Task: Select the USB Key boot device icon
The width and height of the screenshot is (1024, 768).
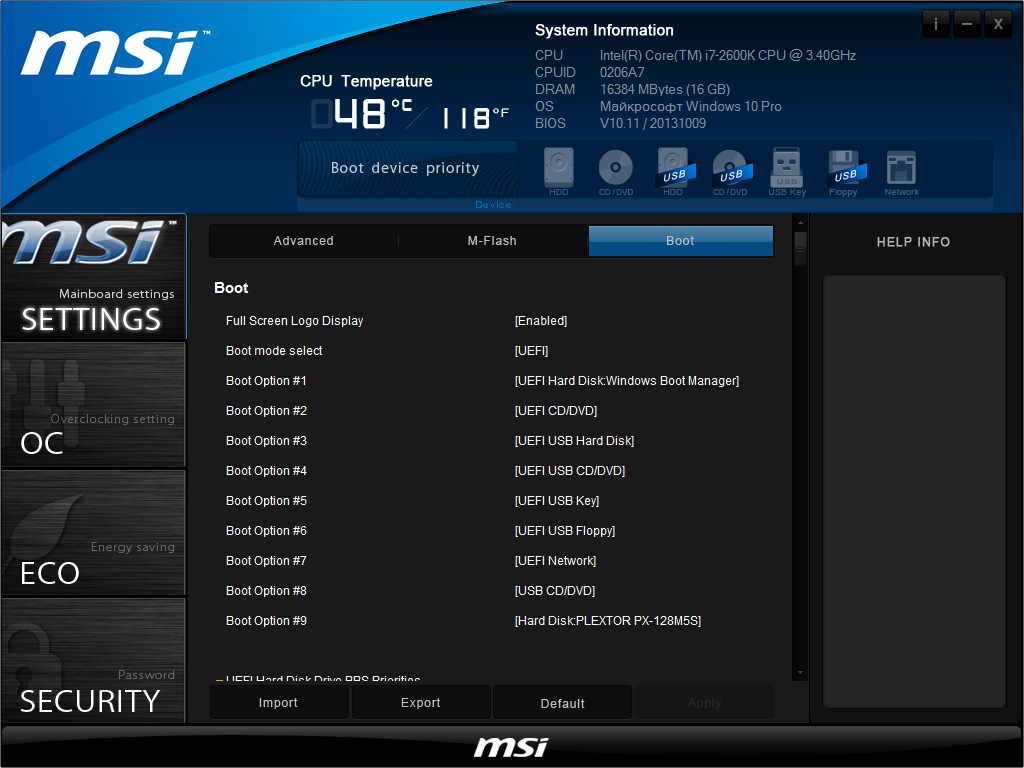Action: click(x=787, y=171)
